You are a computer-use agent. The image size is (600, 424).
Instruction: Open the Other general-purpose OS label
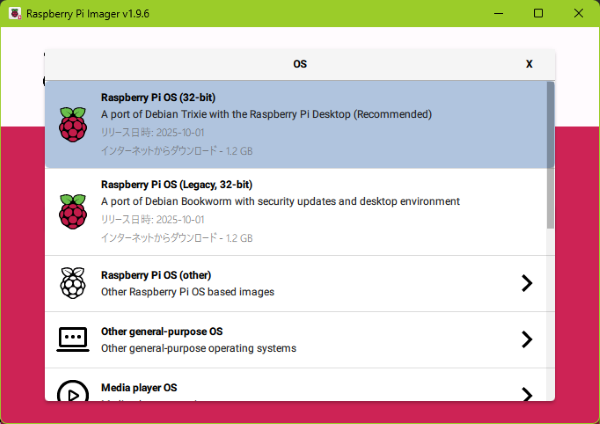coord(161,331)
